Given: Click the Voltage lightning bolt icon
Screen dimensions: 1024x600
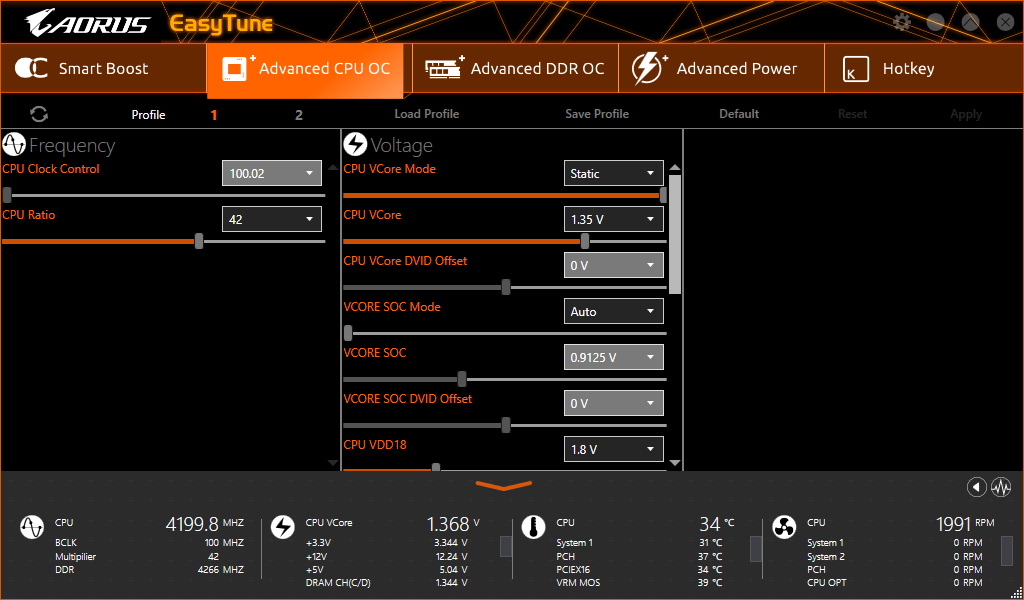Looking at the screenshot, I should coord(355,144).
